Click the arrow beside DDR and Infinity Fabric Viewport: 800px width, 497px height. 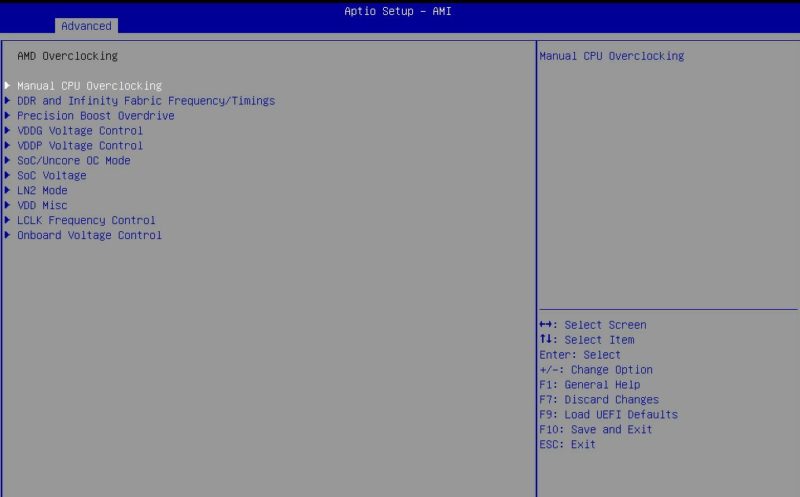(8, 100)
